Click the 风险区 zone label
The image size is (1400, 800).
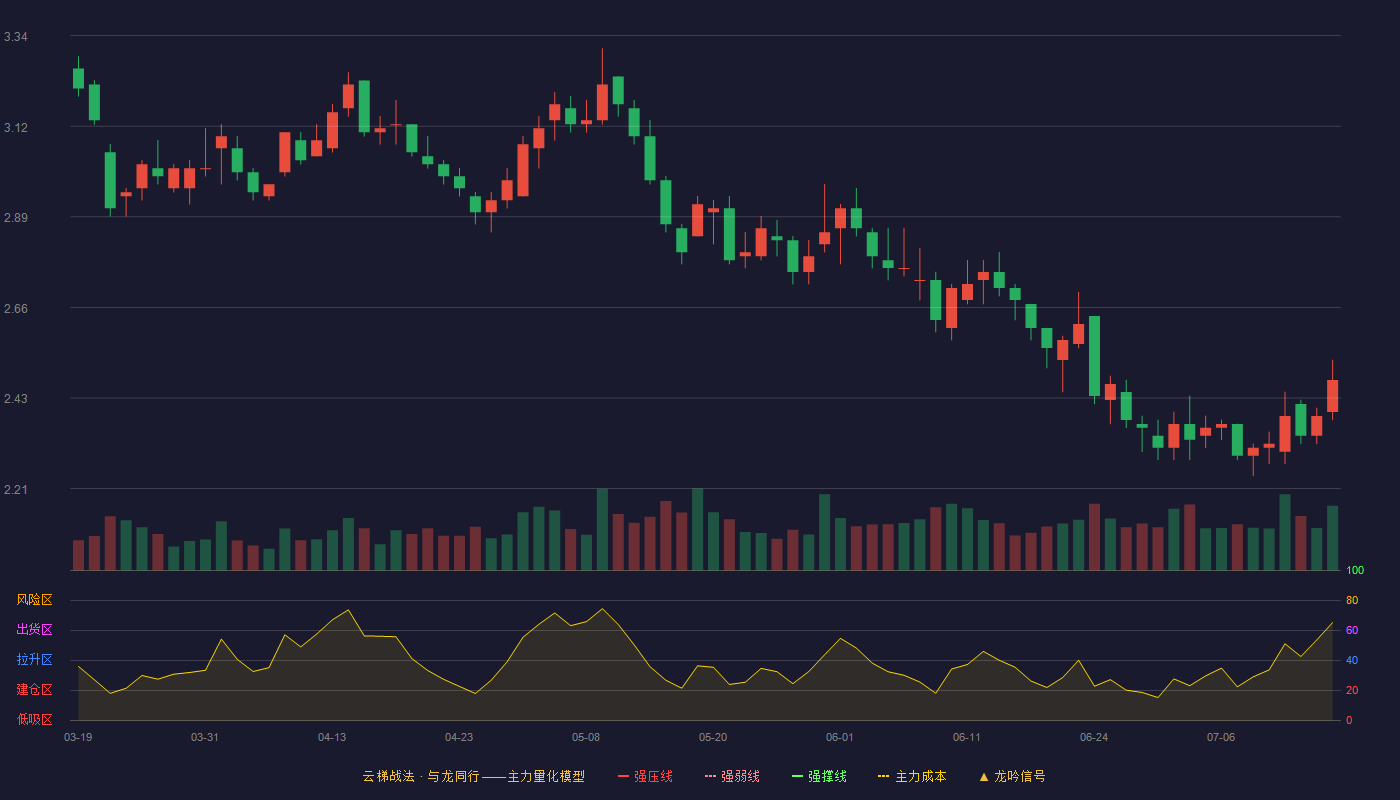34,600
